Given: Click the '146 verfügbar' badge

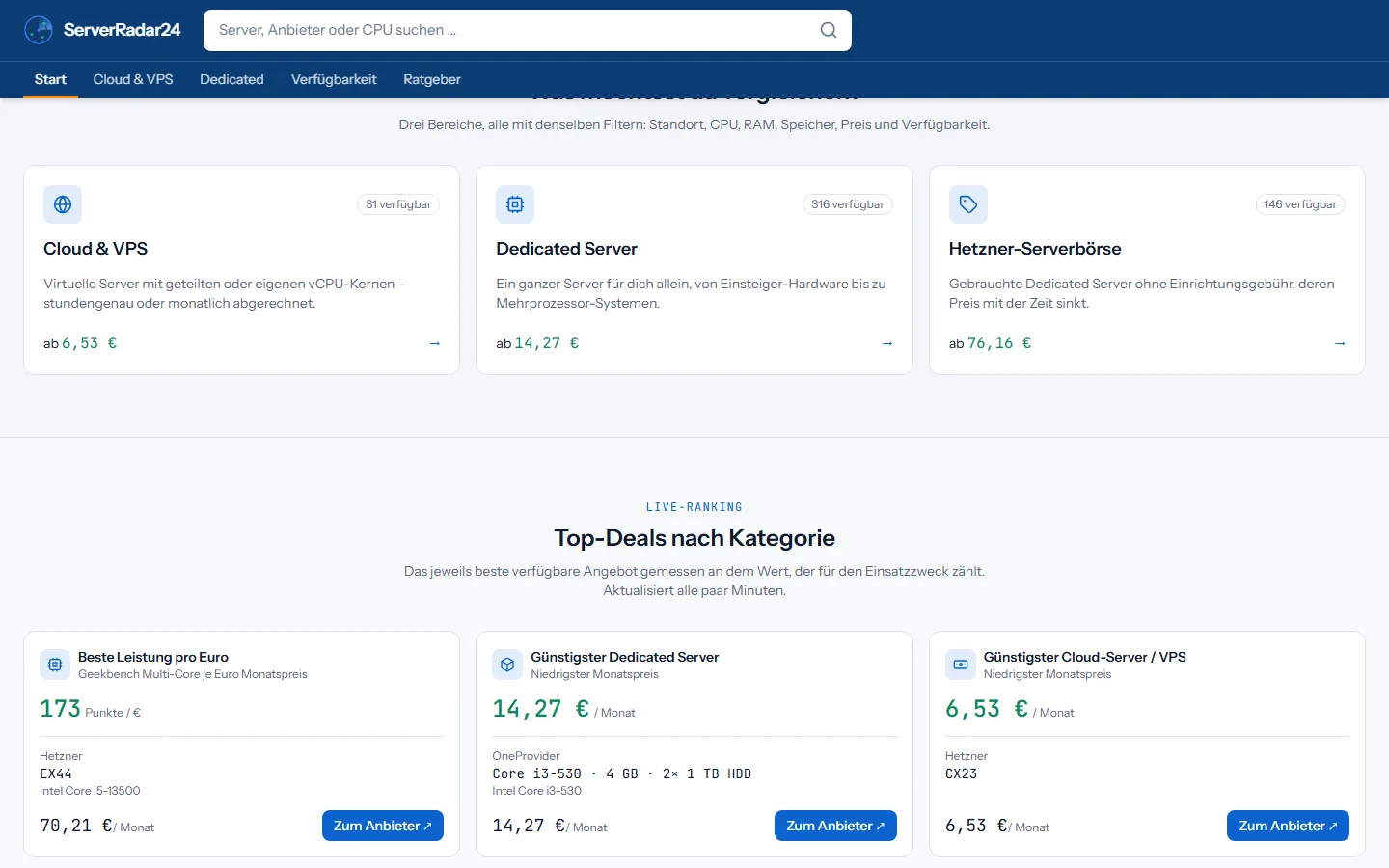Looking at the screenshot, I should [1300, 204].
